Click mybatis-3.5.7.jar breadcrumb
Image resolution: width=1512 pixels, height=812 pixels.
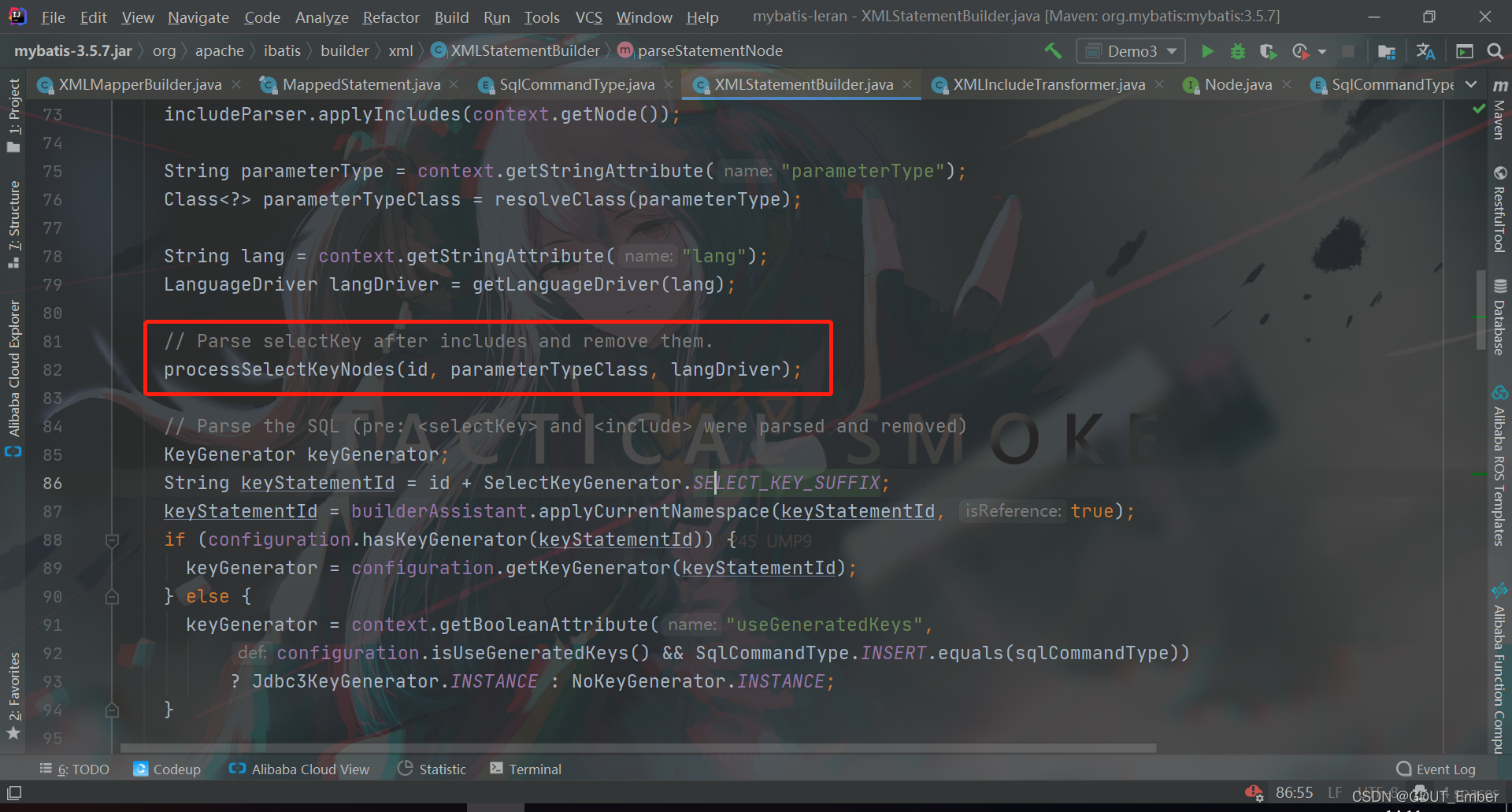point(73,51)
